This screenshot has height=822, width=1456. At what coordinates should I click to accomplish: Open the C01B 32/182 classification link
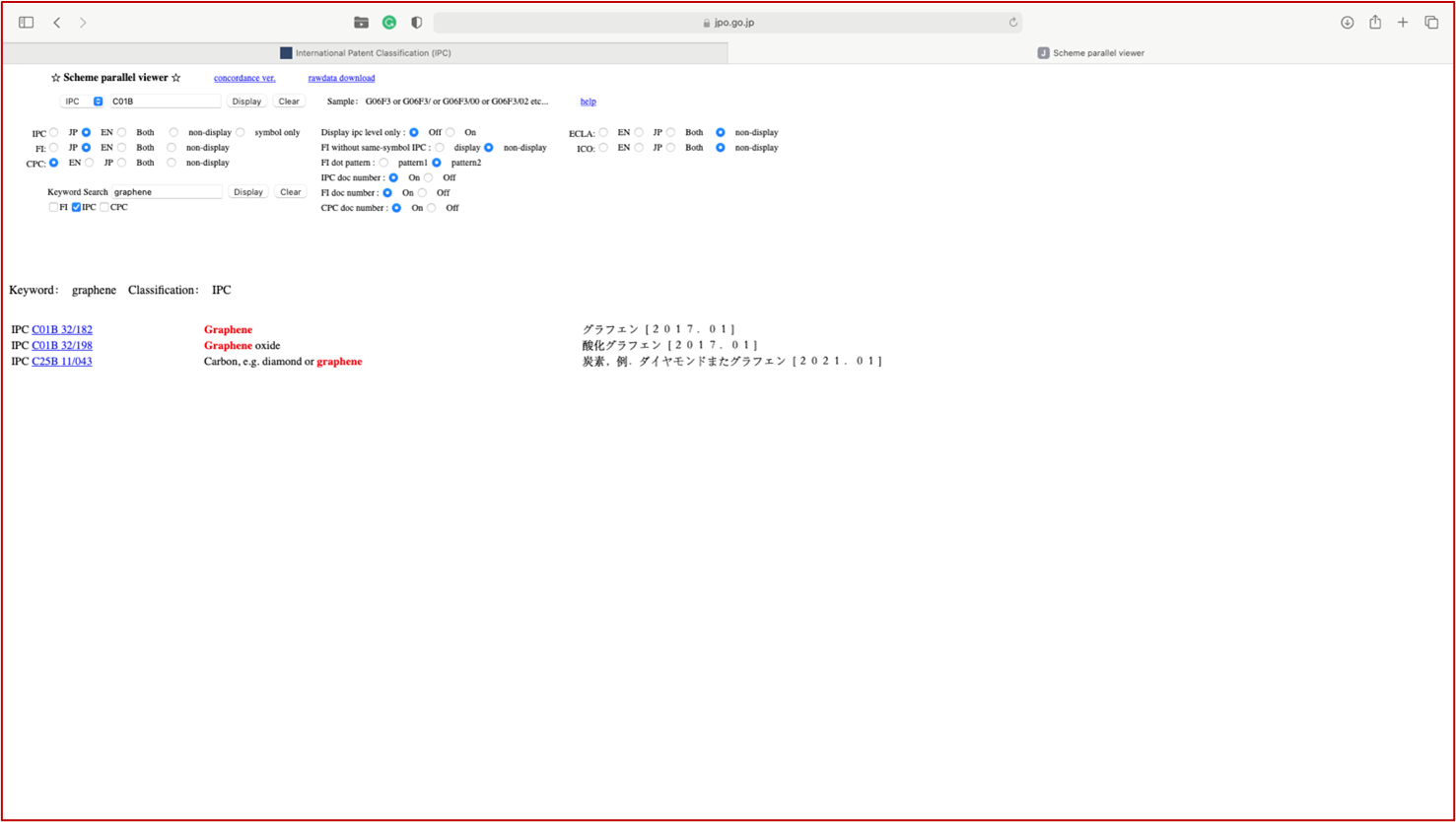click(62, 330)
